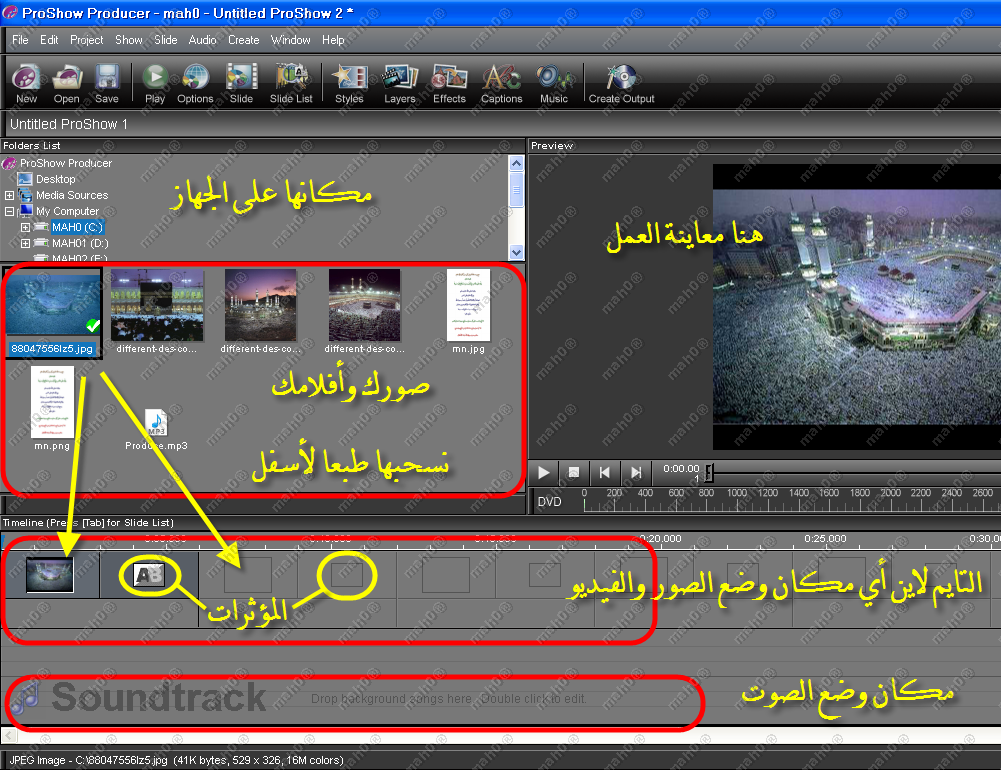Click the preview seek bar handle
This screenshot has height=770, width=1001.
point(709,472)
